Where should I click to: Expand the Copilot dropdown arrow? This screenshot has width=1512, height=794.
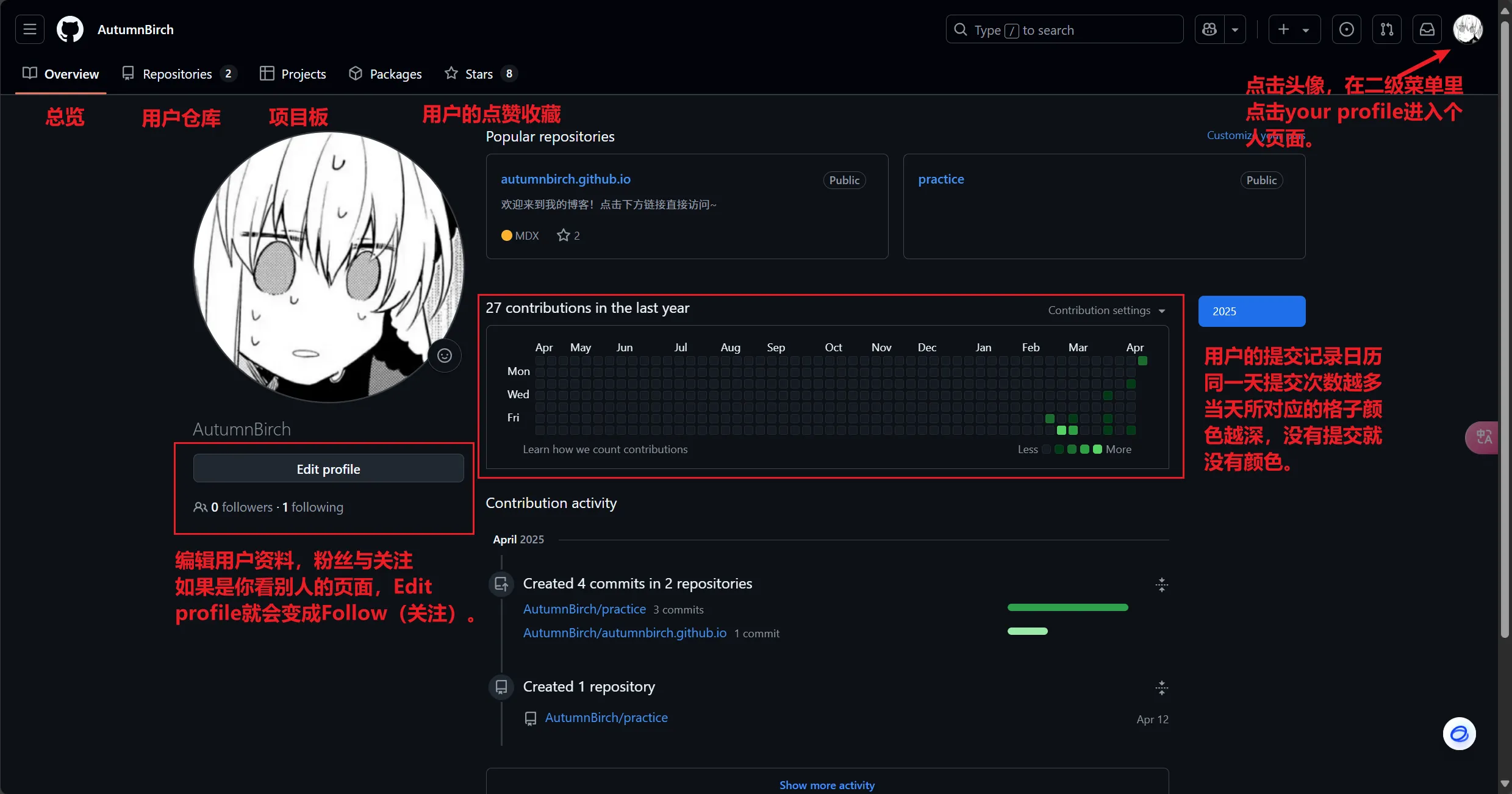tap(1235, 29)
